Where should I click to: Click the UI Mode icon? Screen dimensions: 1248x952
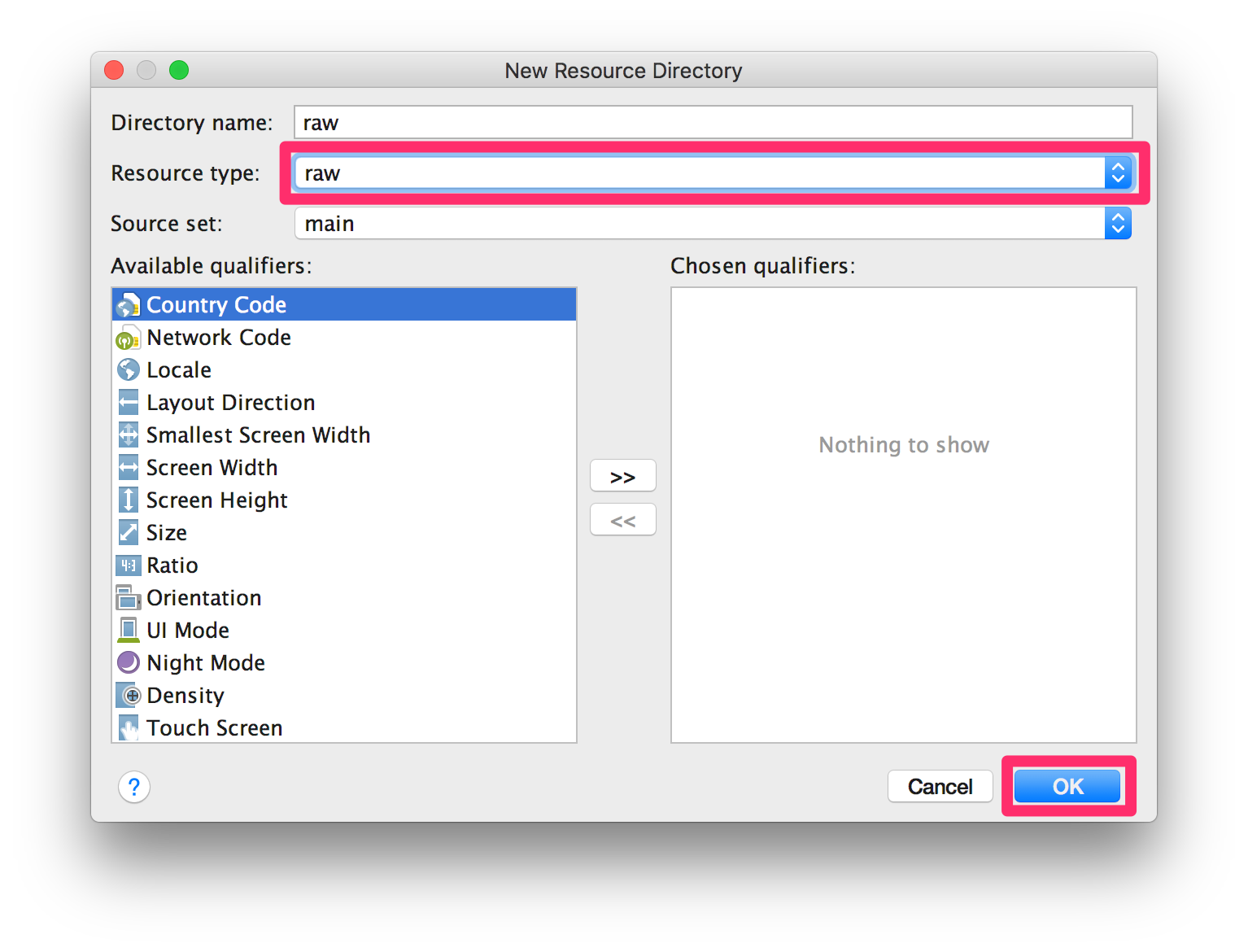(128, 630)
